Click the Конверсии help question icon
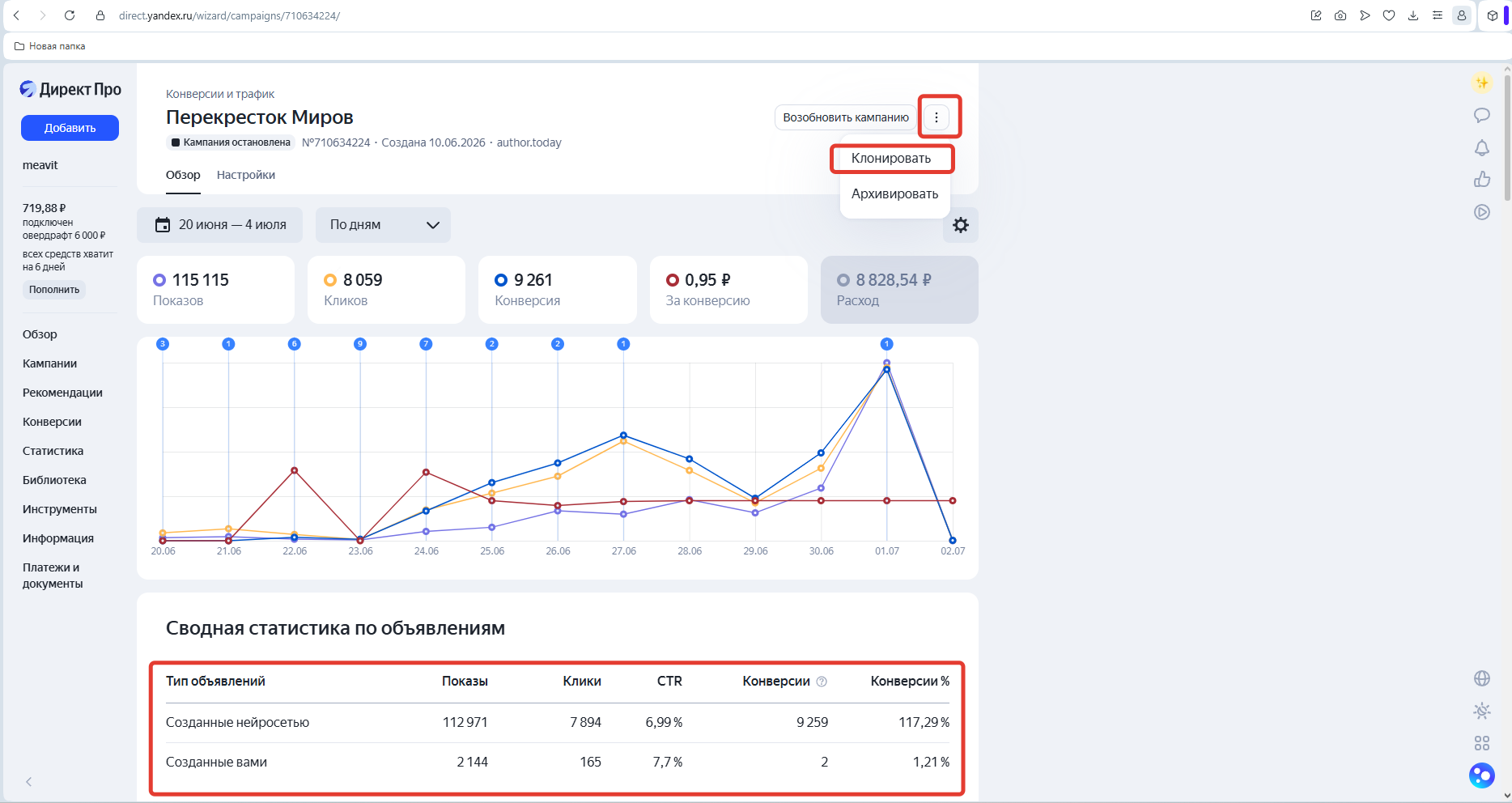 pos(822,682)
